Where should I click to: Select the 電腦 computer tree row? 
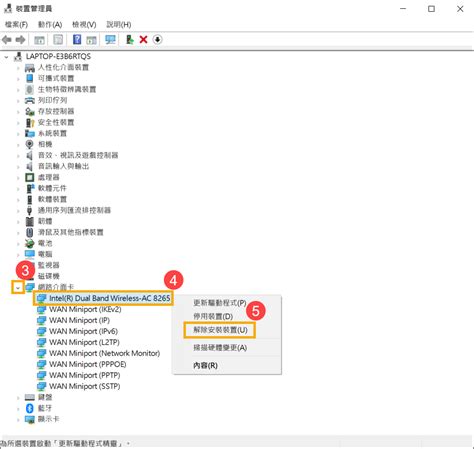click(45, 254)
